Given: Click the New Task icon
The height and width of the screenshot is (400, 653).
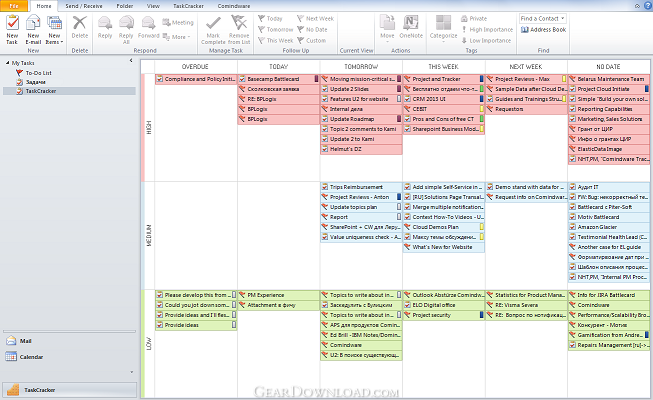Looking at the screenshot, I should pyautogui.click(x=12, y=23).
